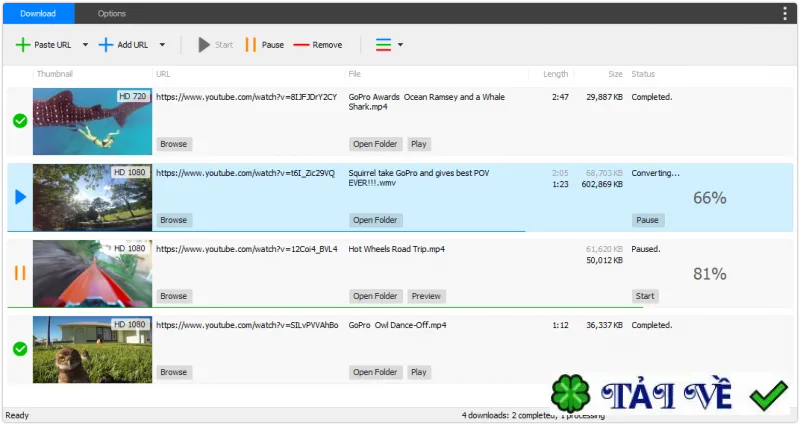The image size is (800, 425).
Task: Click the green checkmark beside whale shark video
Action: click(20, 121)
